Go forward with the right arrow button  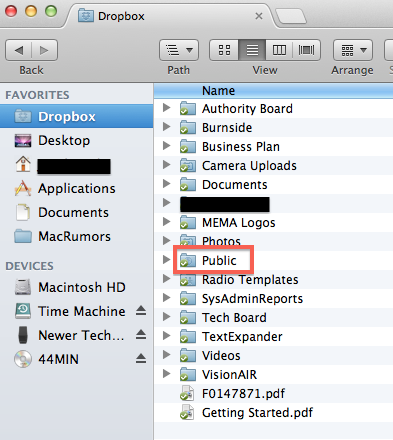pos(44,50)
